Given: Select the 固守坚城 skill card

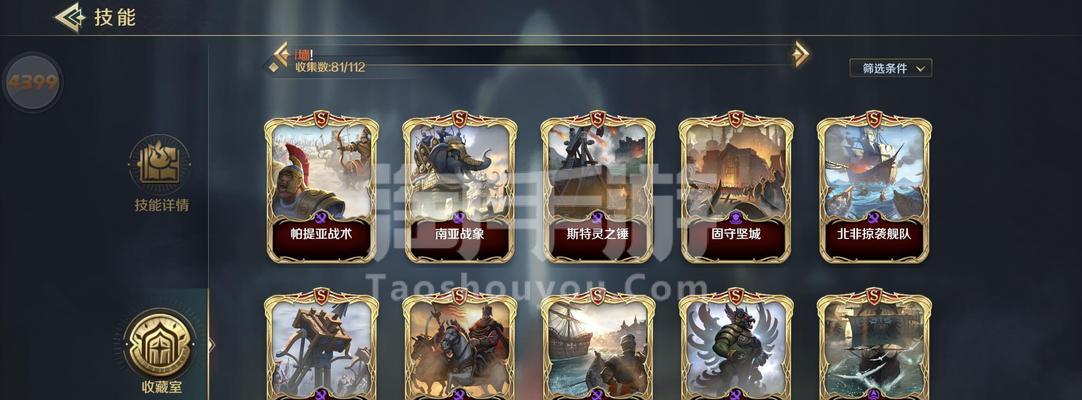Looking at the screenshot, I should pos(736,188).
